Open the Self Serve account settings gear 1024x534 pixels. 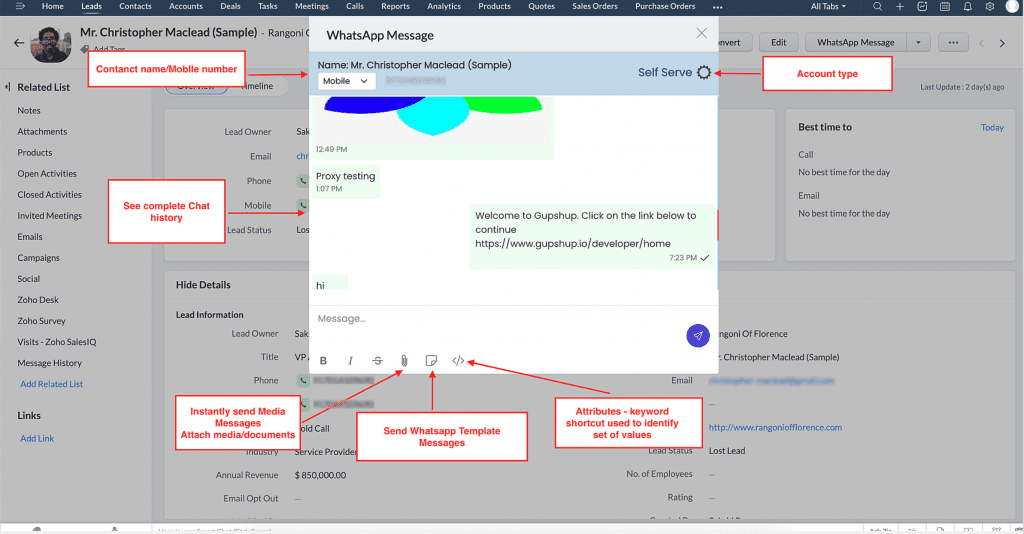(703, 72)
